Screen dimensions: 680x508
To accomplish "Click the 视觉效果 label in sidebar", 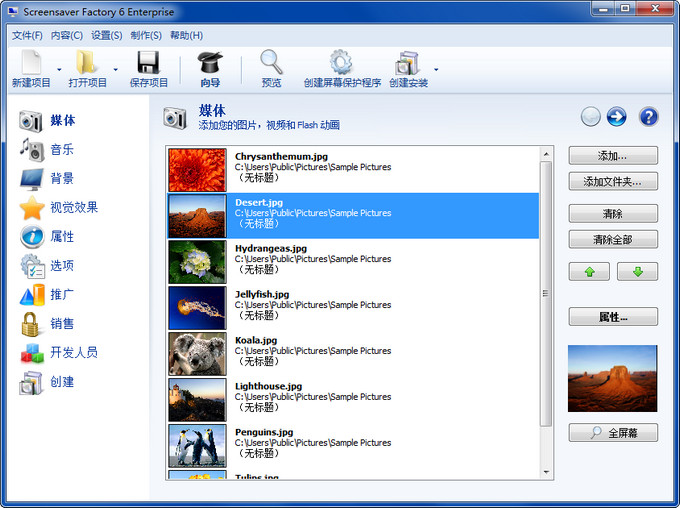I will (x=74, y=207).
